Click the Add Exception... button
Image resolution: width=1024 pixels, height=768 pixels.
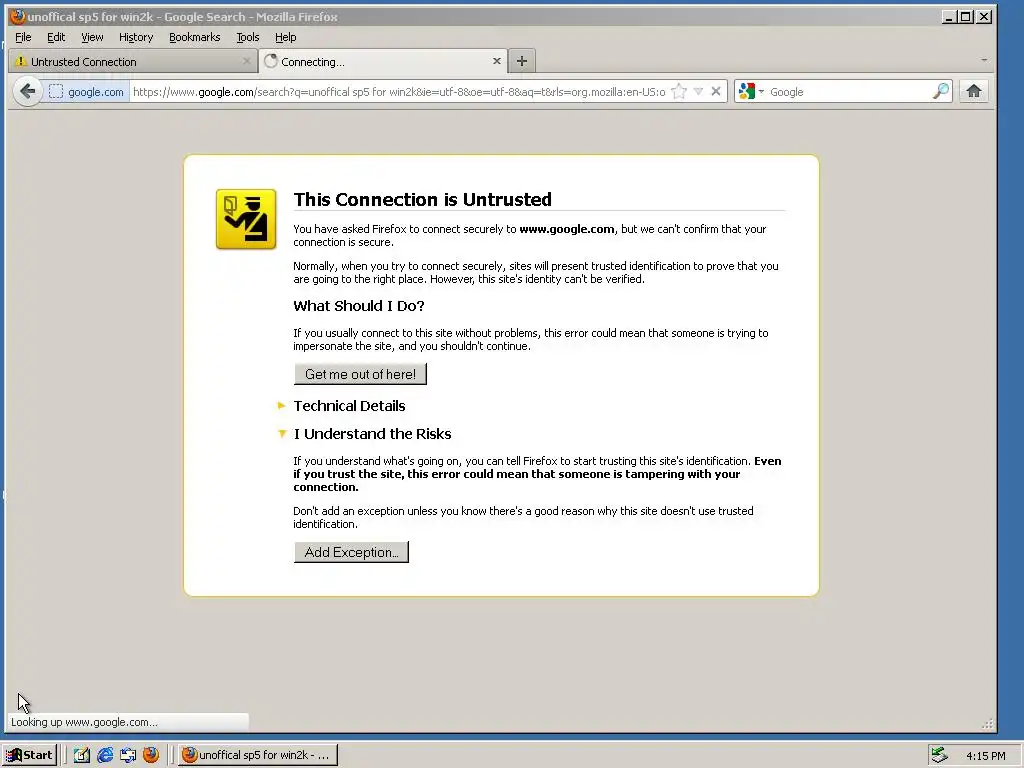351,552
